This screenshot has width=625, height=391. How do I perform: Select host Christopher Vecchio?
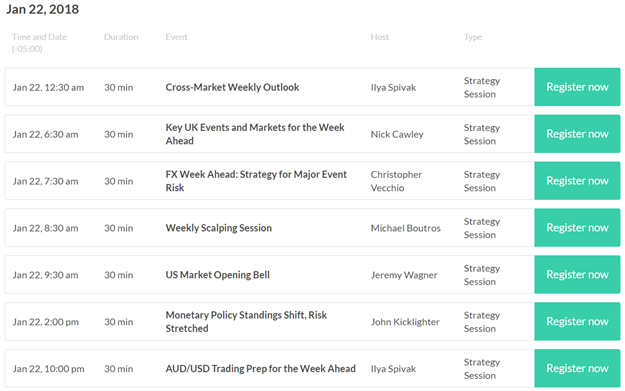[396, 181]
